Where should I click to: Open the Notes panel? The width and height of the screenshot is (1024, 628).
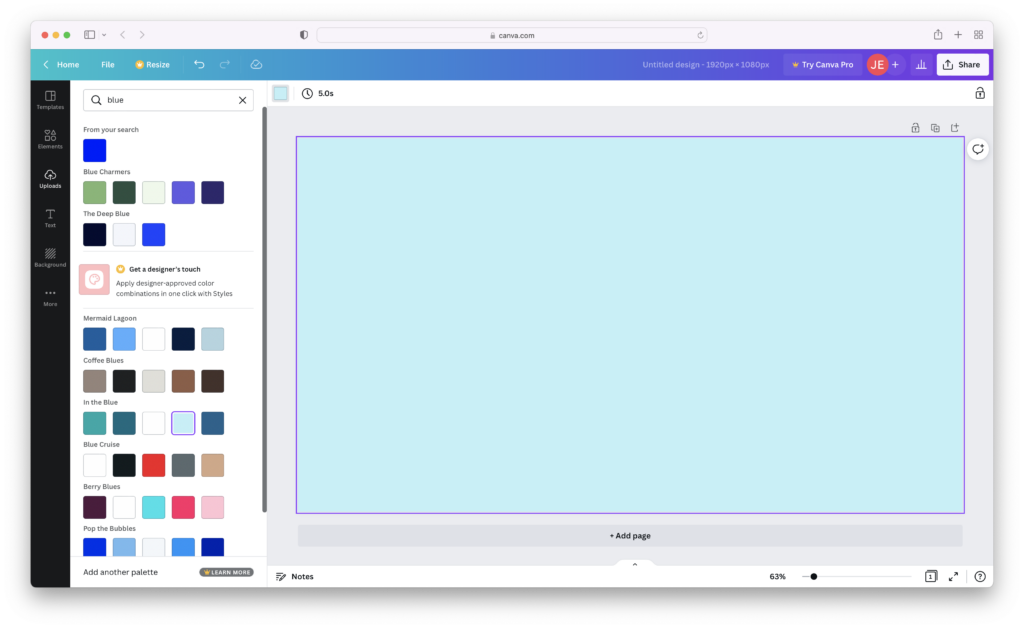pyautogui.click(x=295, y=576)
